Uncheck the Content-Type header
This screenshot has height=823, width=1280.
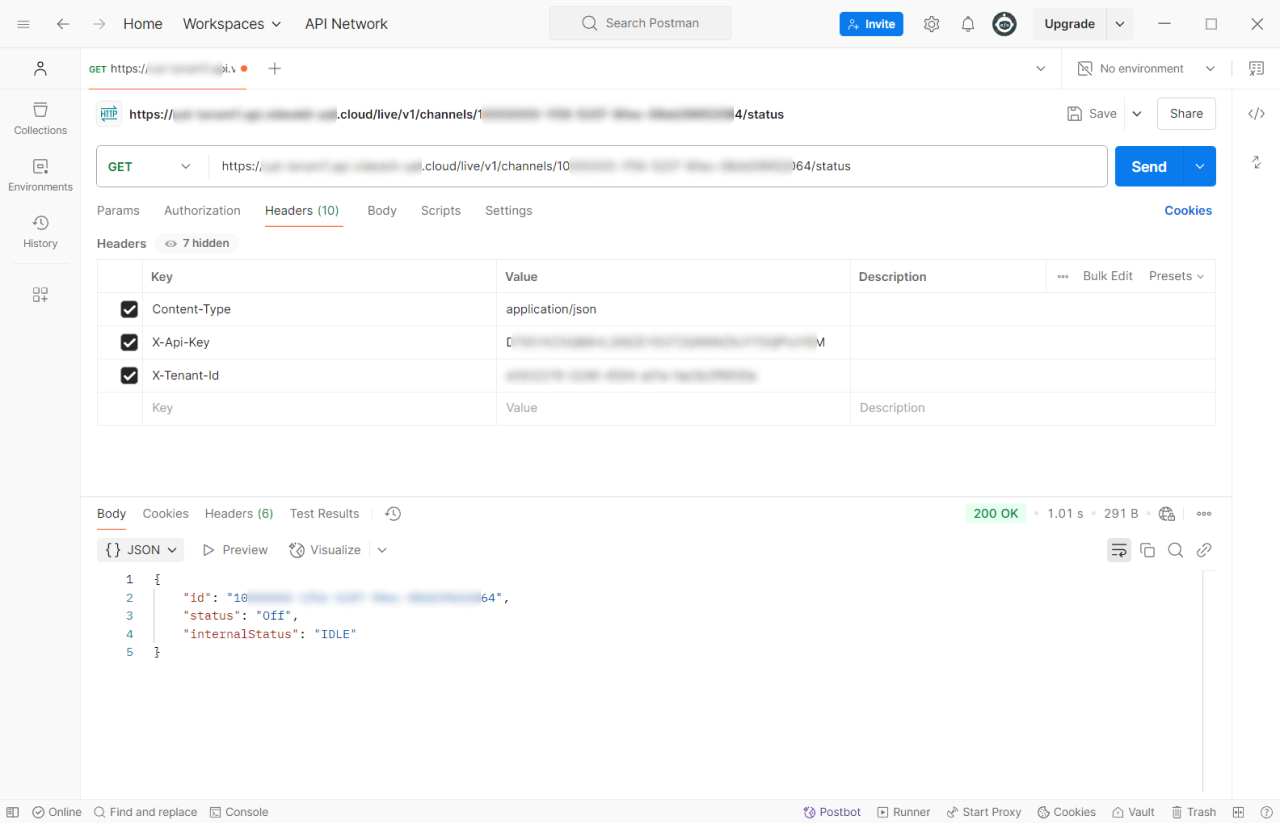[129, 309]
